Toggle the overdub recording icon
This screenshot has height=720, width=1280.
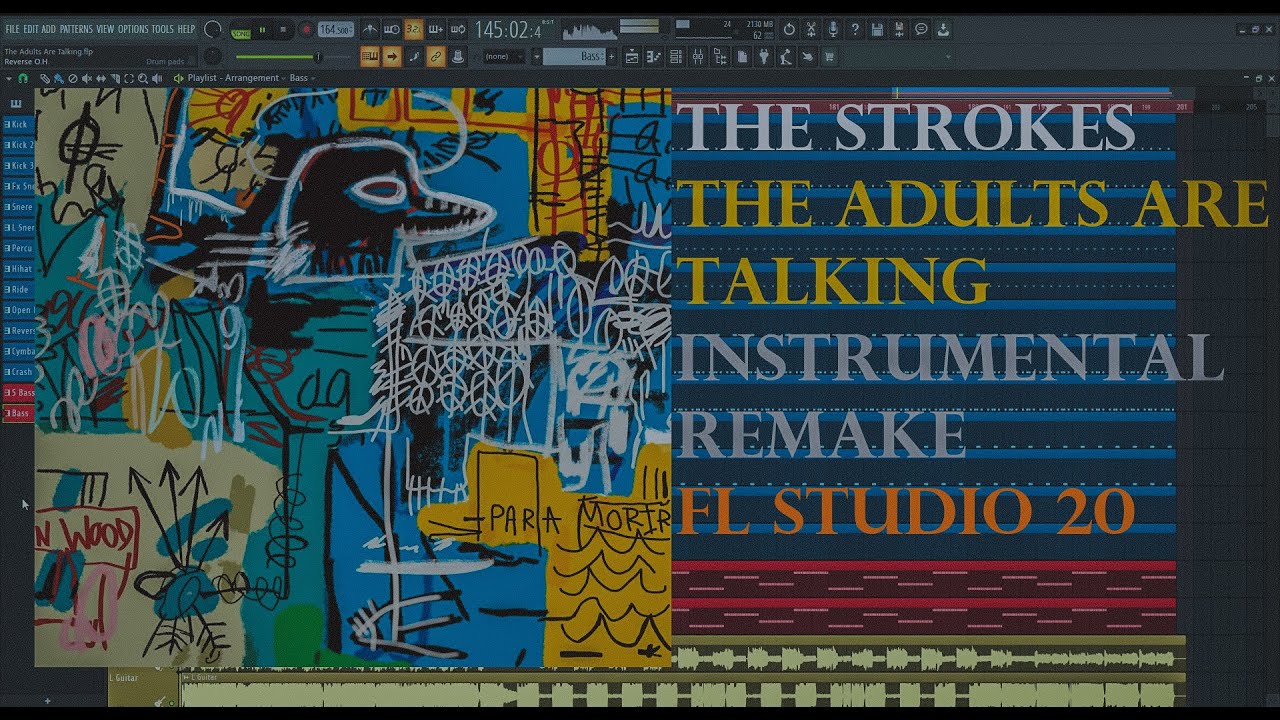[x=435, y=30]
